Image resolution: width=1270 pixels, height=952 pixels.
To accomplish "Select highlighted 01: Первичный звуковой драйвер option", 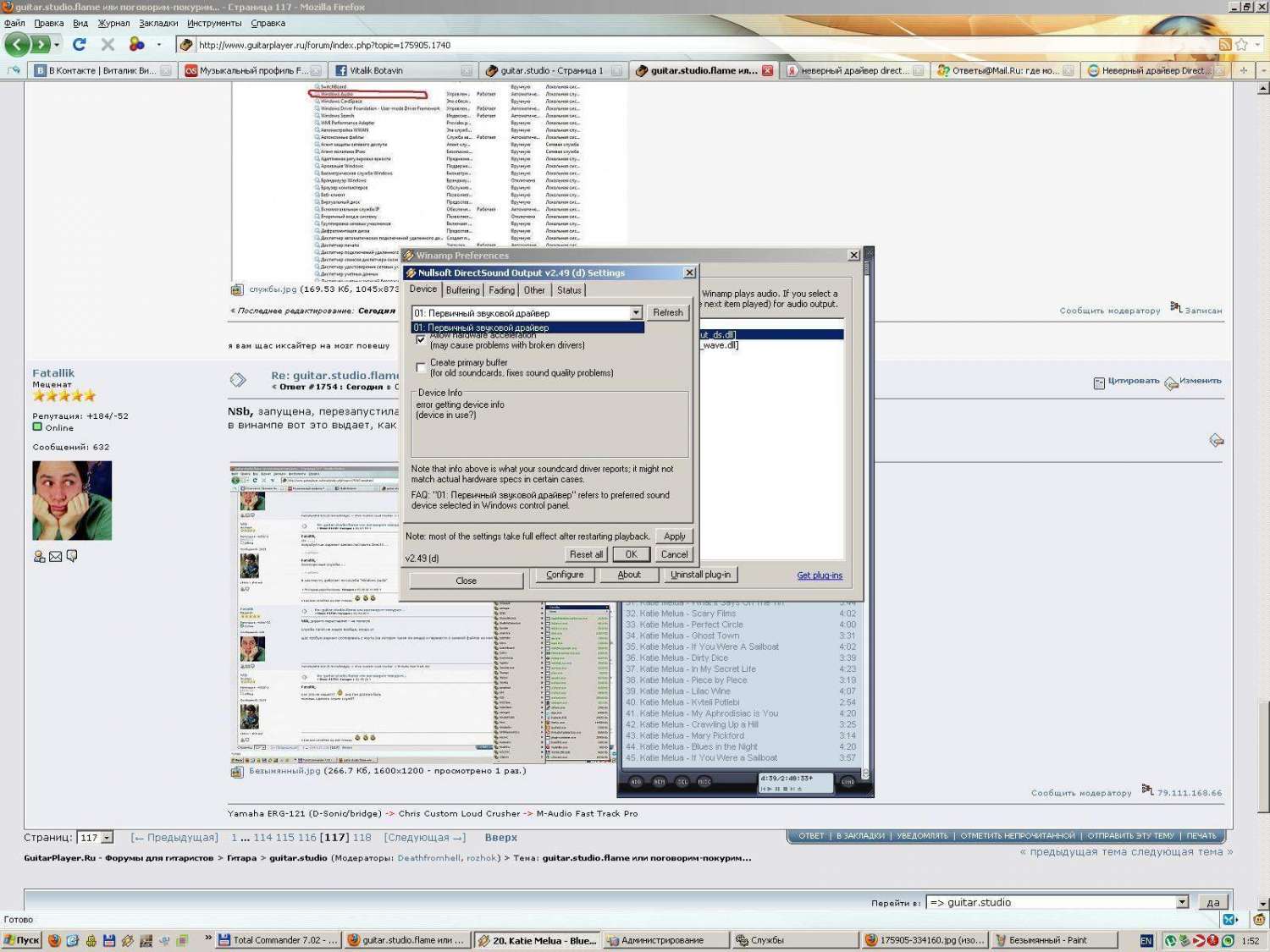I will tap(527, 327).
